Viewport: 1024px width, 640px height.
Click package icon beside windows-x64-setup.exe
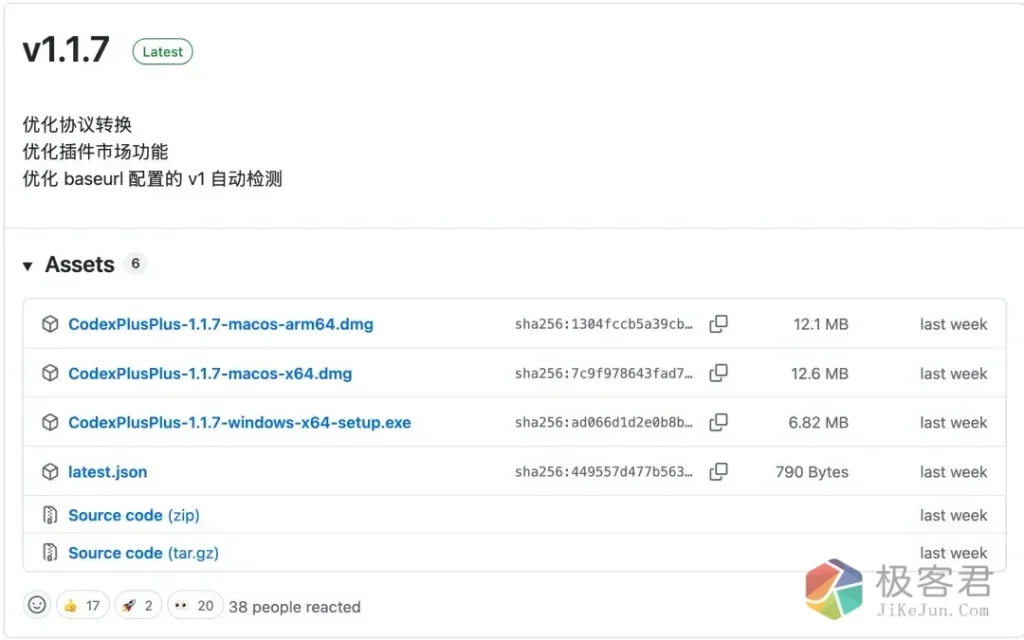point(50,423)
